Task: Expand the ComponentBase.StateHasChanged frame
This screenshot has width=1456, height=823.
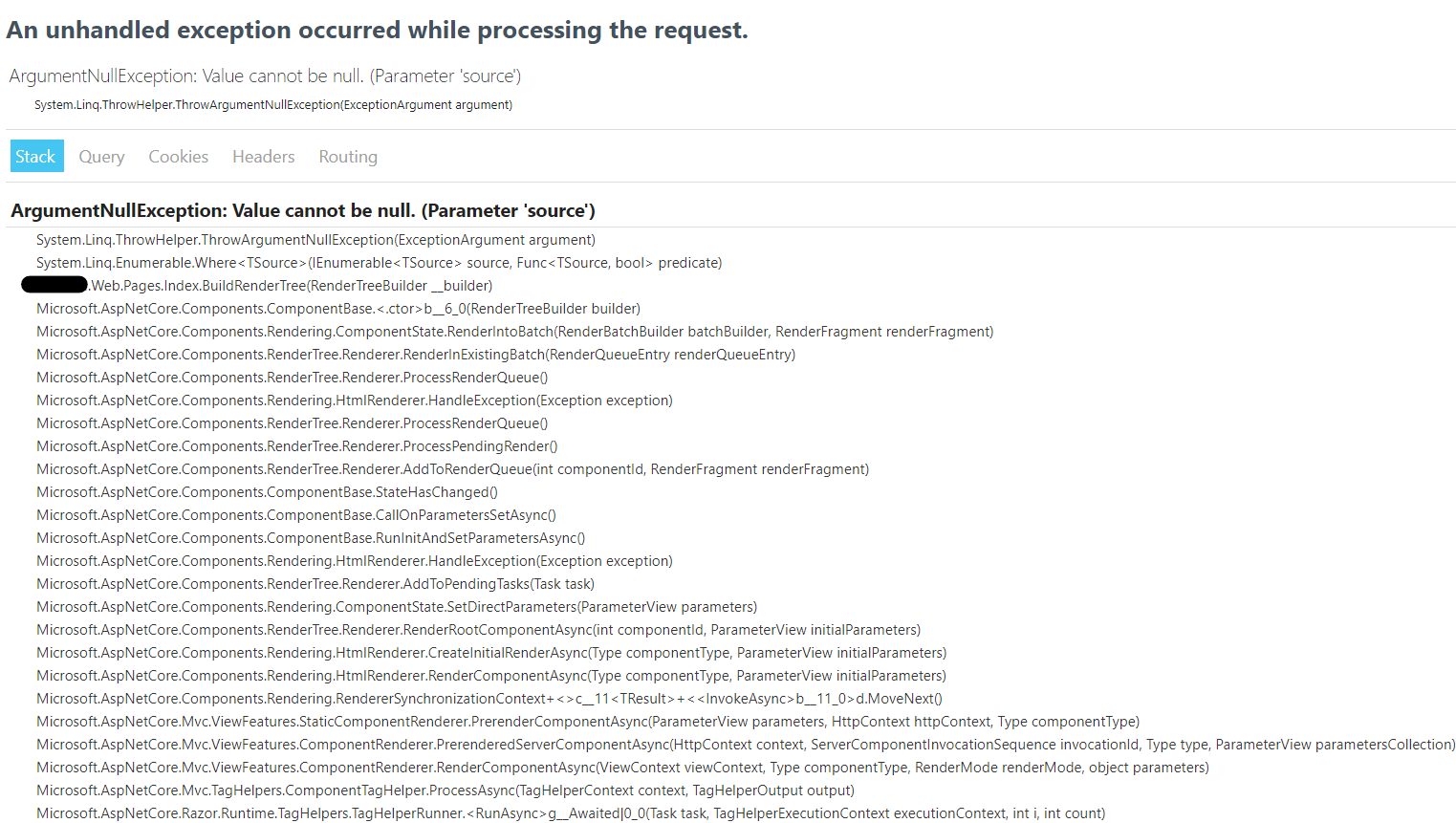Action: point(266,491)
